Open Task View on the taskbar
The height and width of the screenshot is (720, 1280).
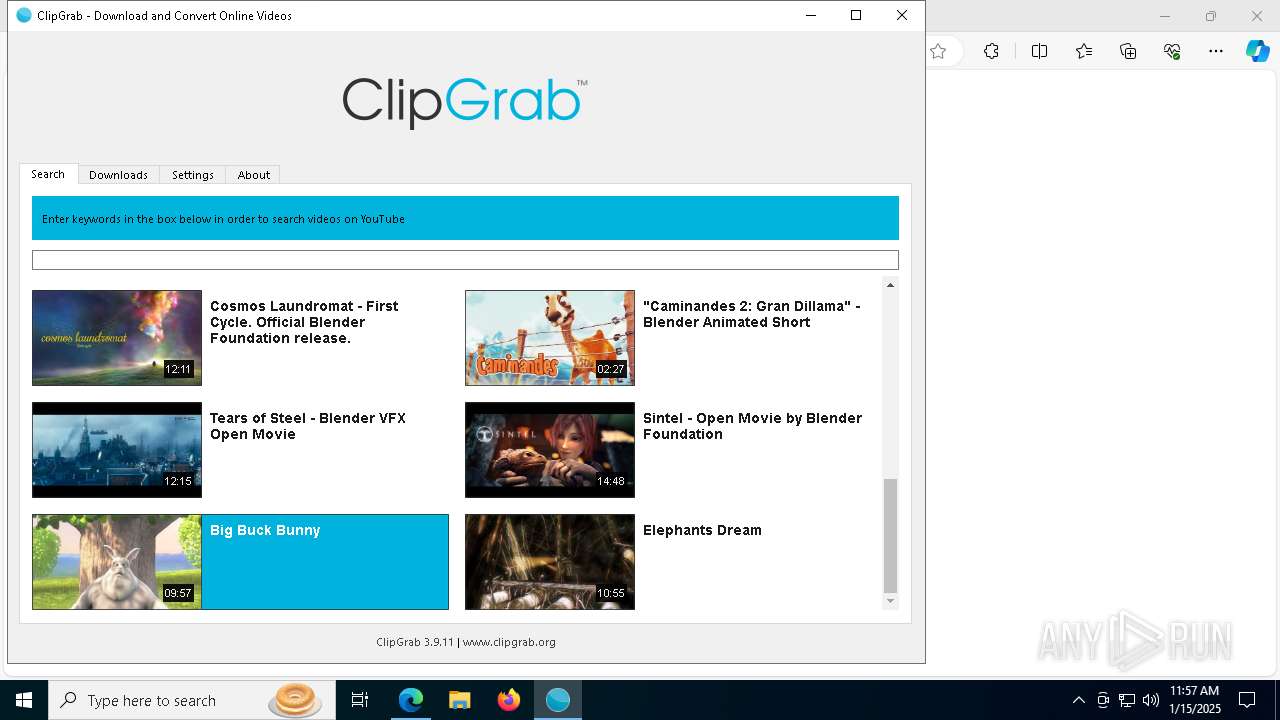click(x=360, y=700)
